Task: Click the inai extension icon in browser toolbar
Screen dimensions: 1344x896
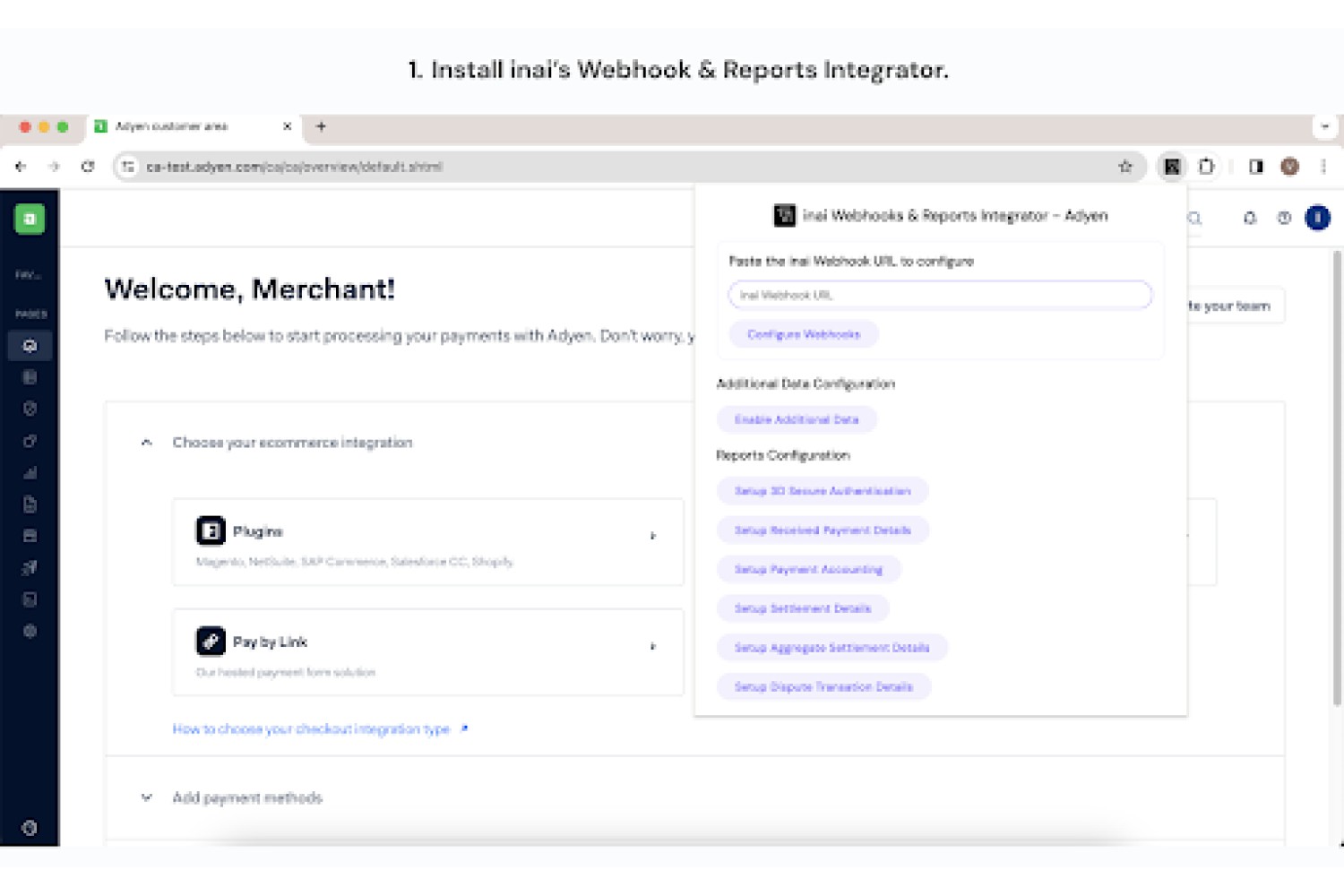Action: tap(1172, 167)
